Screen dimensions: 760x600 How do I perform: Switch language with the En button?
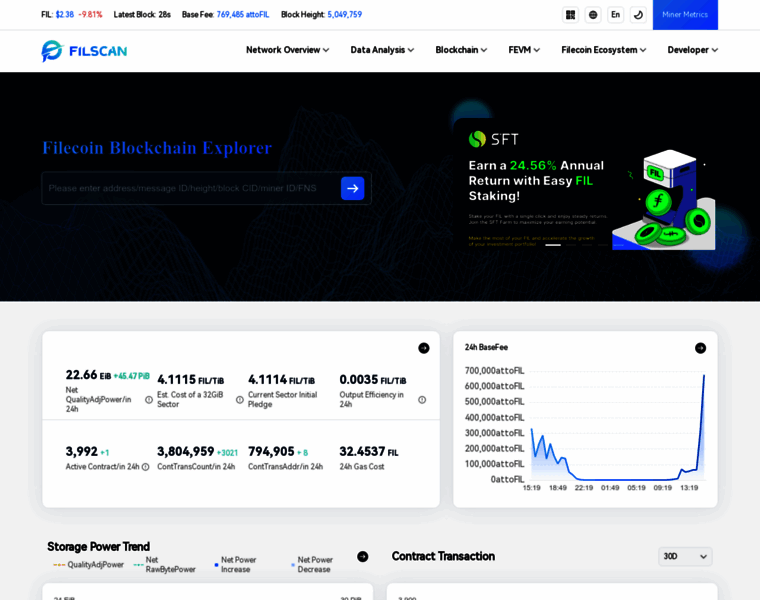[x=616, y=15]
